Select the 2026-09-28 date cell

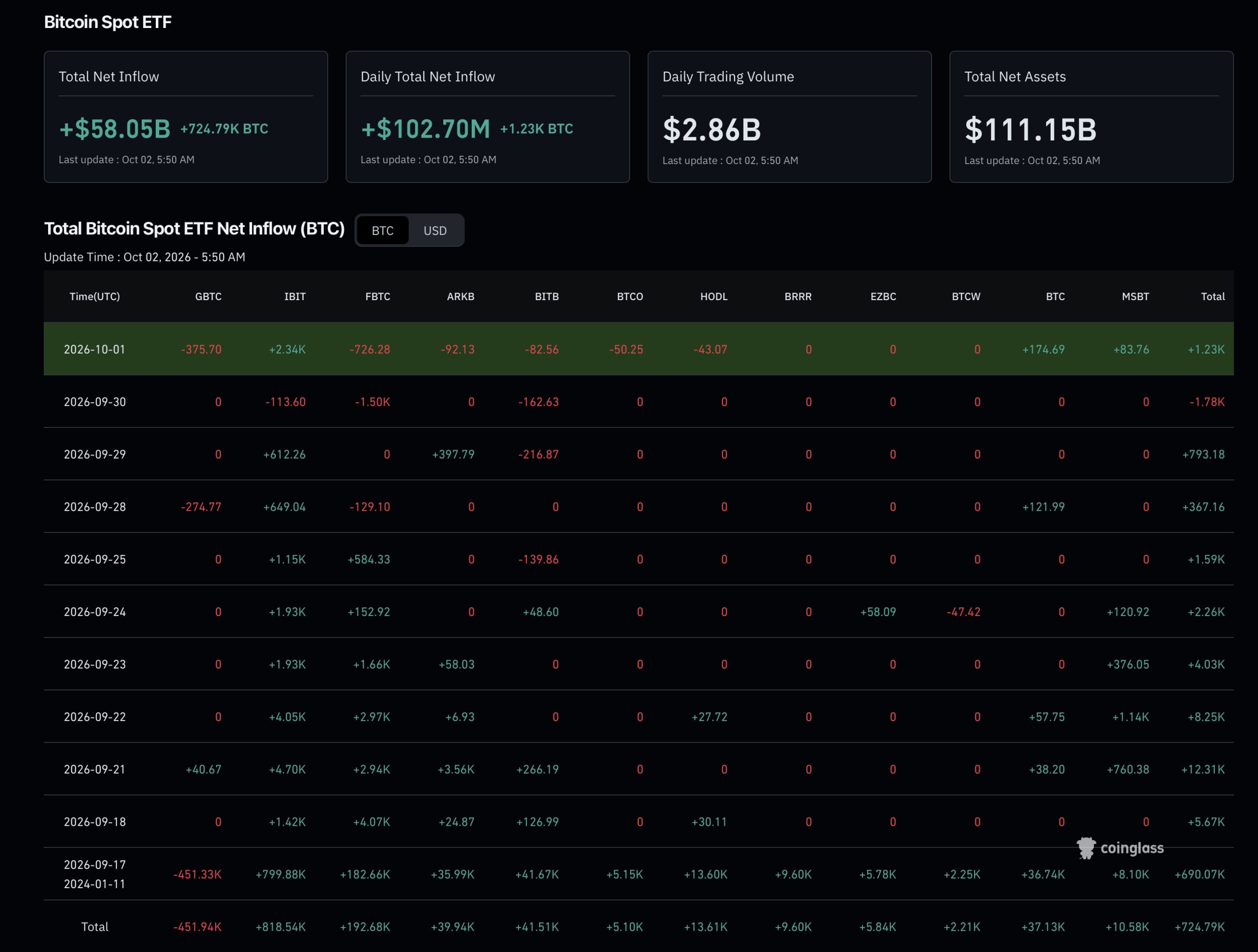(x=94, y=506)
